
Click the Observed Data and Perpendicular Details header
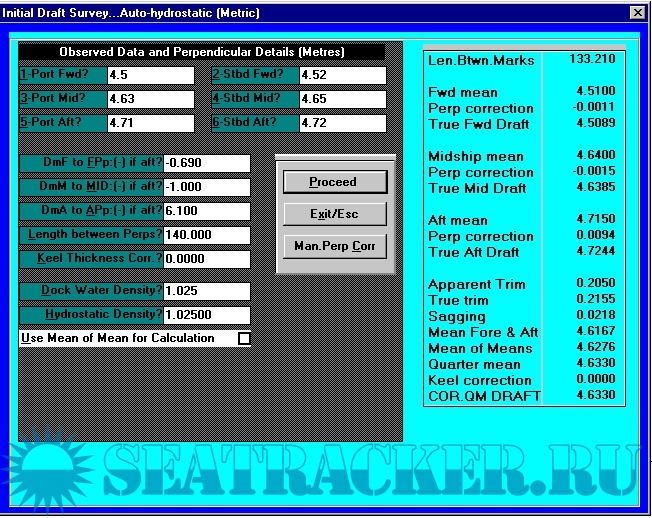coord(202,52)
